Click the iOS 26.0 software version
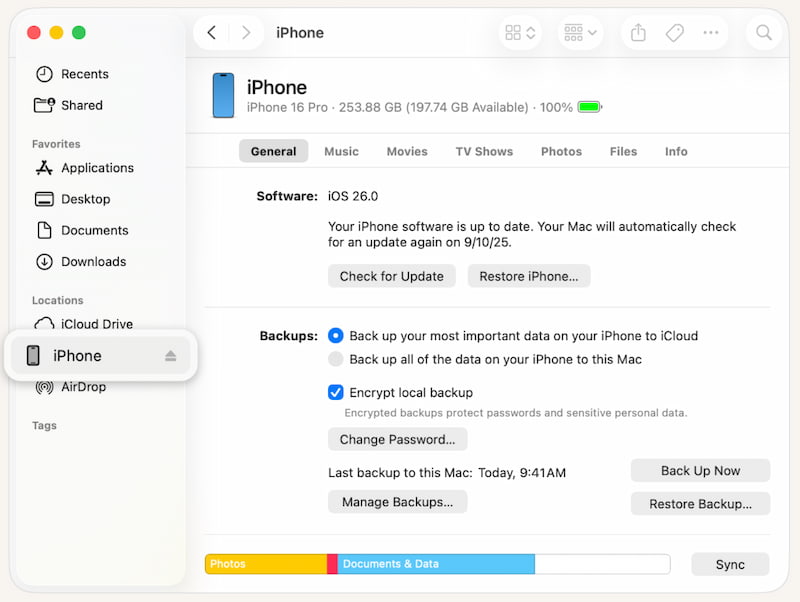Screen dimensions: 800x602 pyautogui.click(x=353, y=196)
